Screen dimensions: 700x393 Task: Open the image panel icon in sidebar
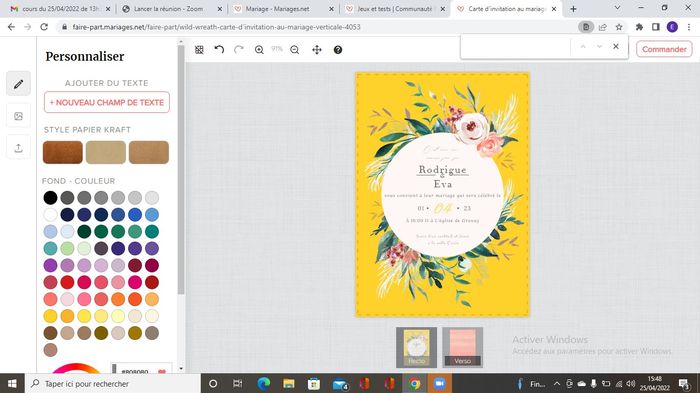coord(18,116)
